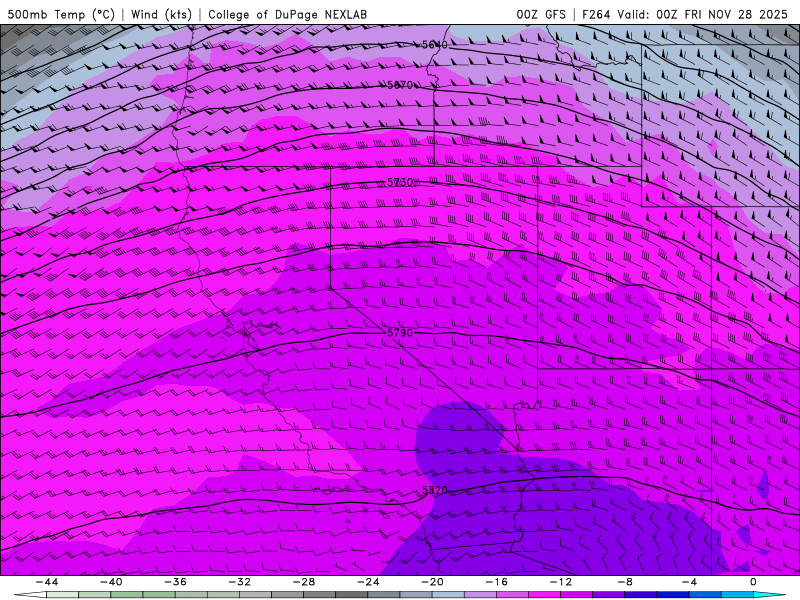Click the -40 colorbar scale value

point(111,582)
